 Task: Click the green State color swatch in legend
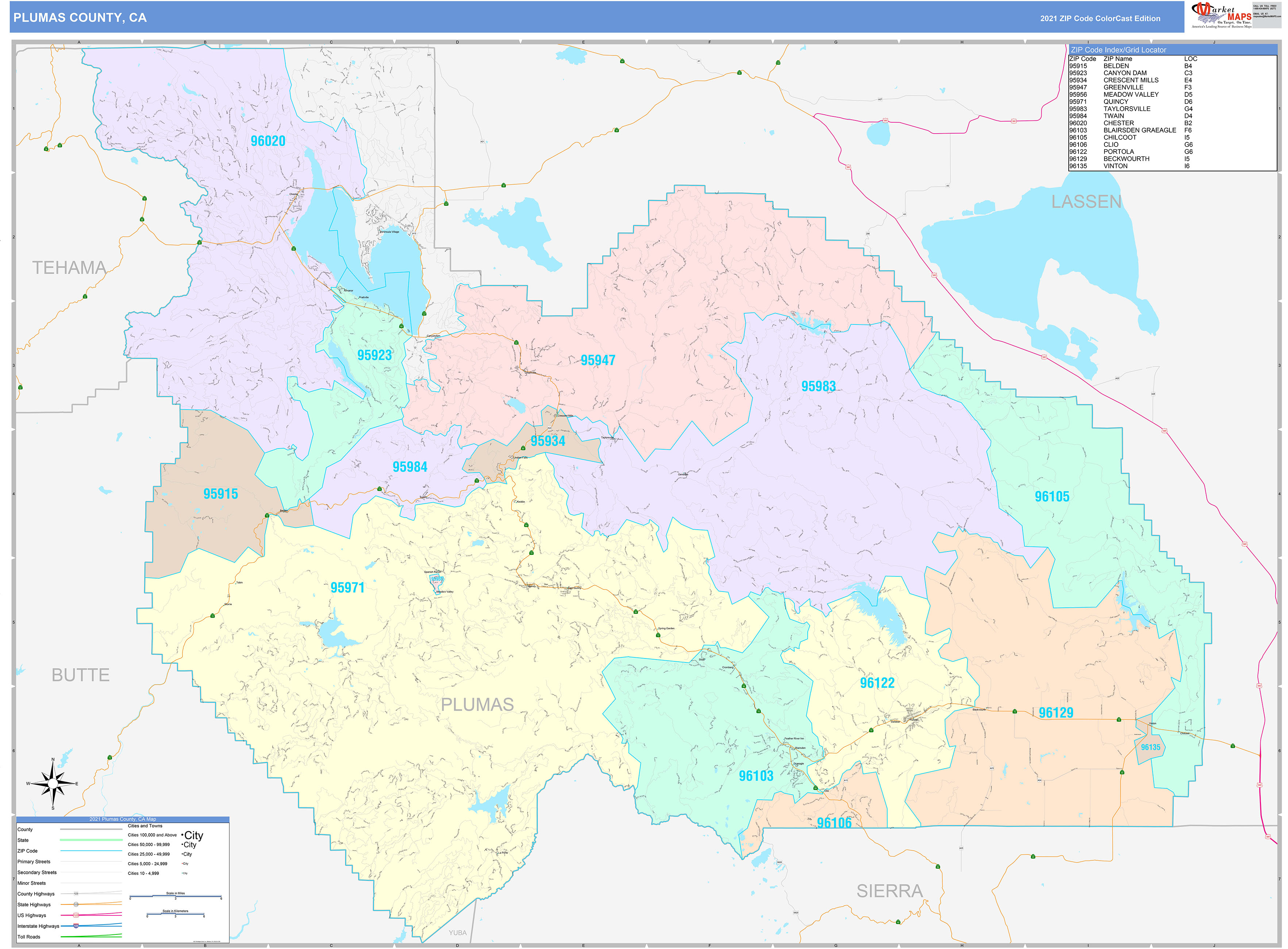click(91, 840)
